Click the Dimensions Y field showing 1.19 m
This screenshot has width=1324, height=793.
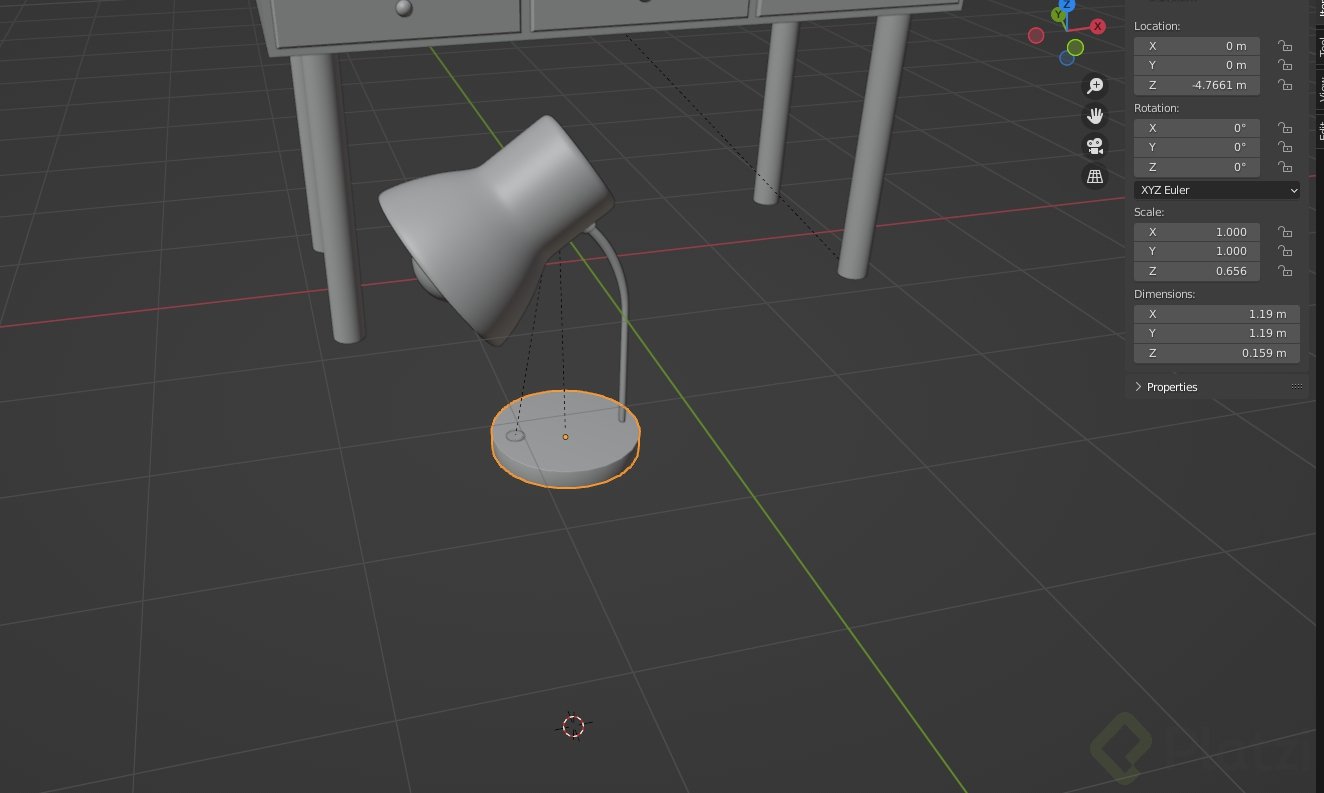tap(1217, 333)
